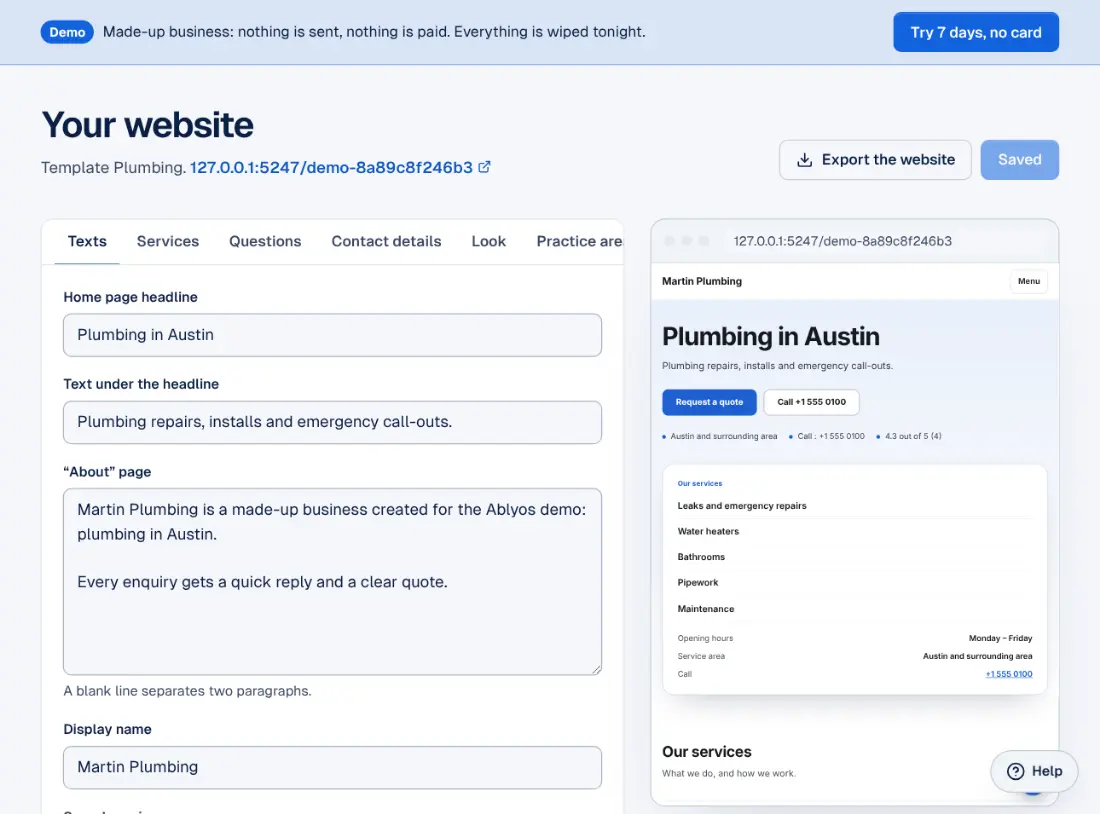
Task: Click Request a quote in preview
Action: [709, 402]
